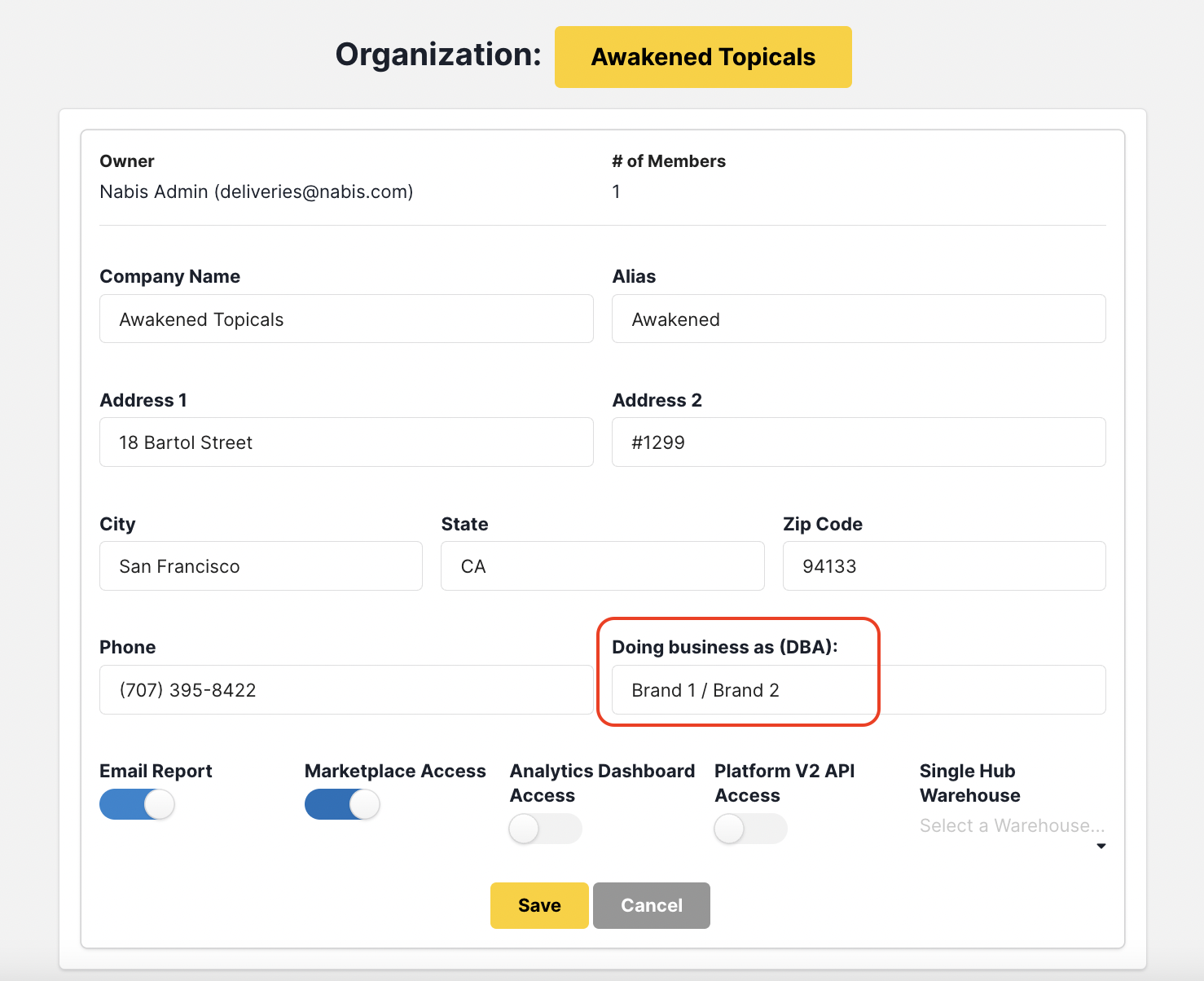1204x981 pixels.
Task: Click the Address 2 field with #1299
Action: [858, 442]
